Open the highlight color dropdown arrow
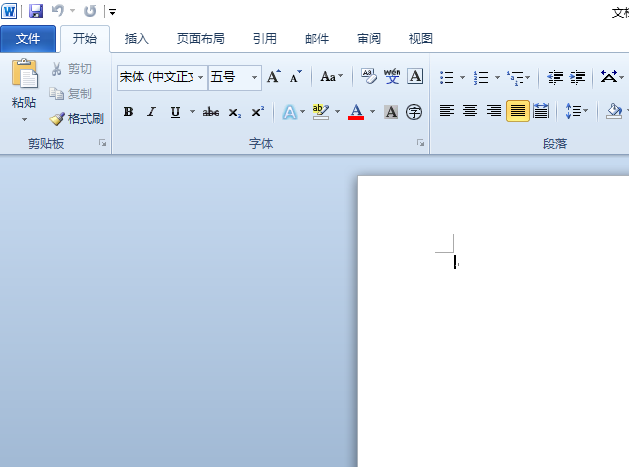 (x=337, y=112)
